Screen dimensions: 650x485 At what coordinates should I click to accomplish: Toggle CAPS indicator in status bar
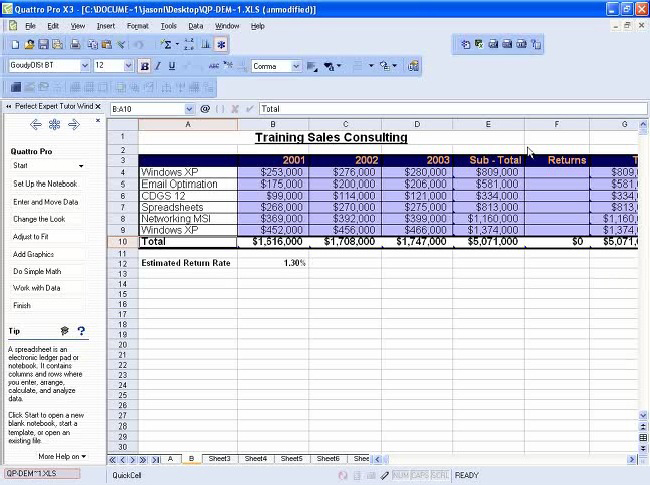coord(420,475)
